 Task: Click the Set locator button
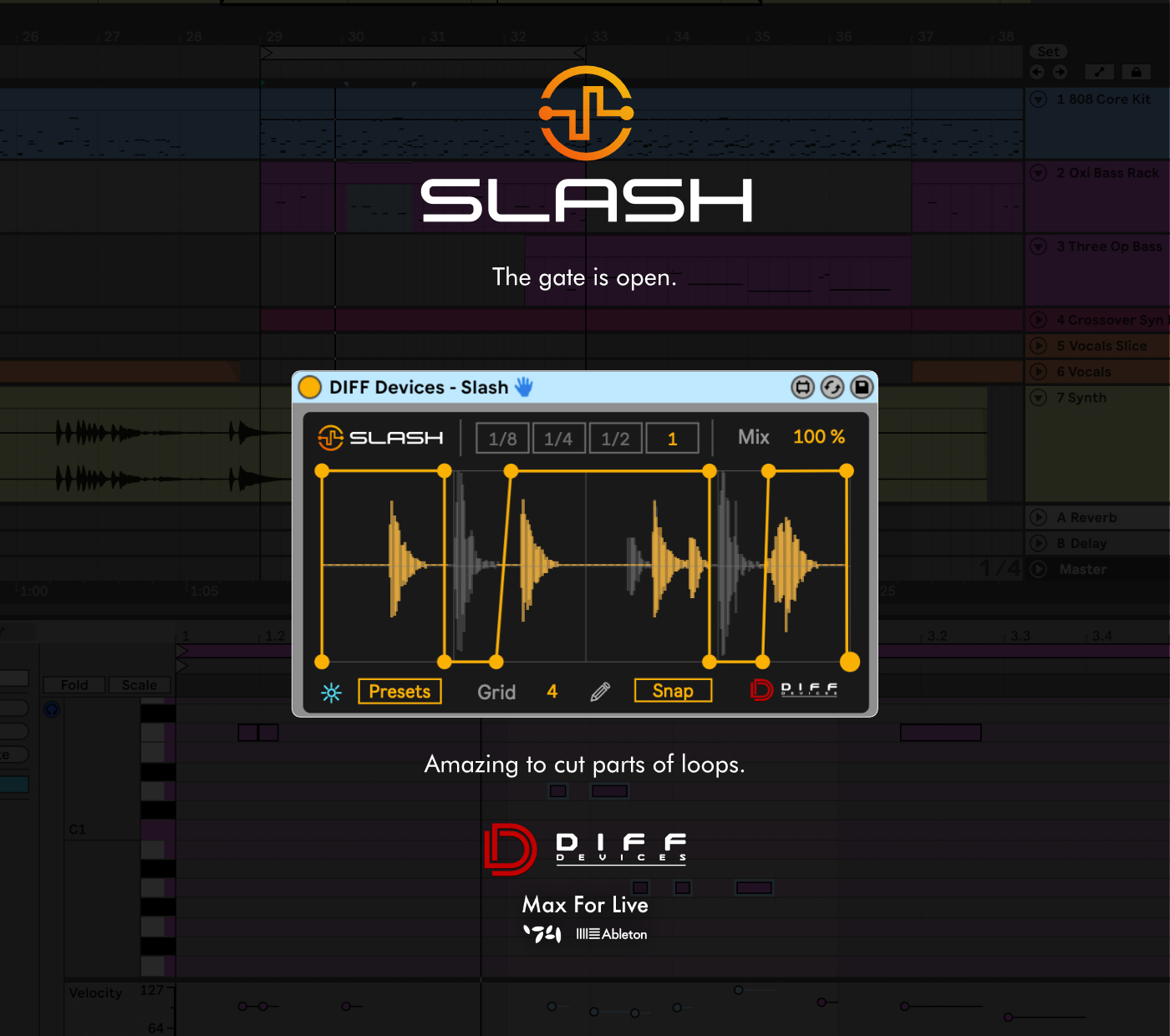(x=1048, y=52)
